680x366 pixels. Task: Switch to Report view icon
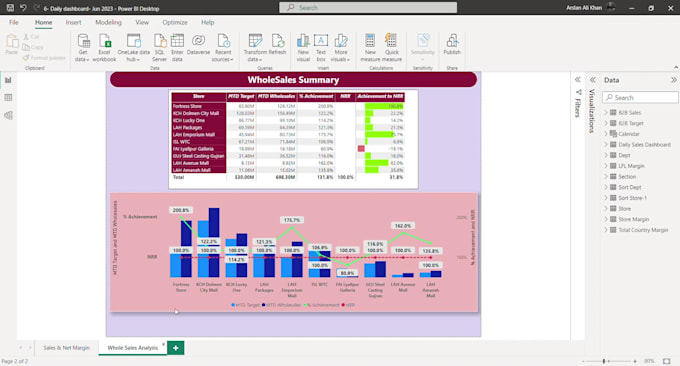(8, 80)
